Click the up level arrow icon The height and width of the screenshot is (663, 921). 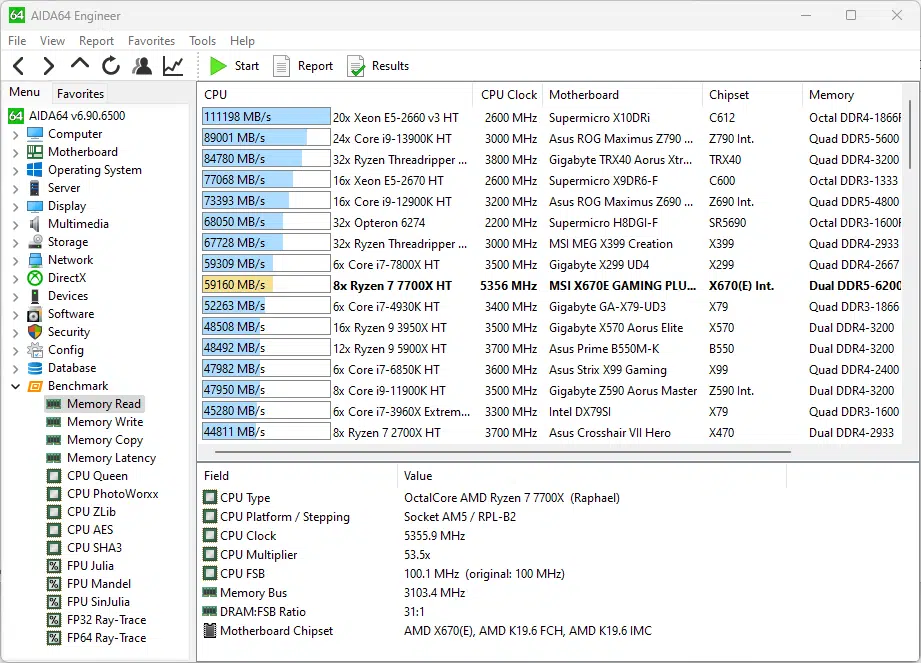pos(80,65)
